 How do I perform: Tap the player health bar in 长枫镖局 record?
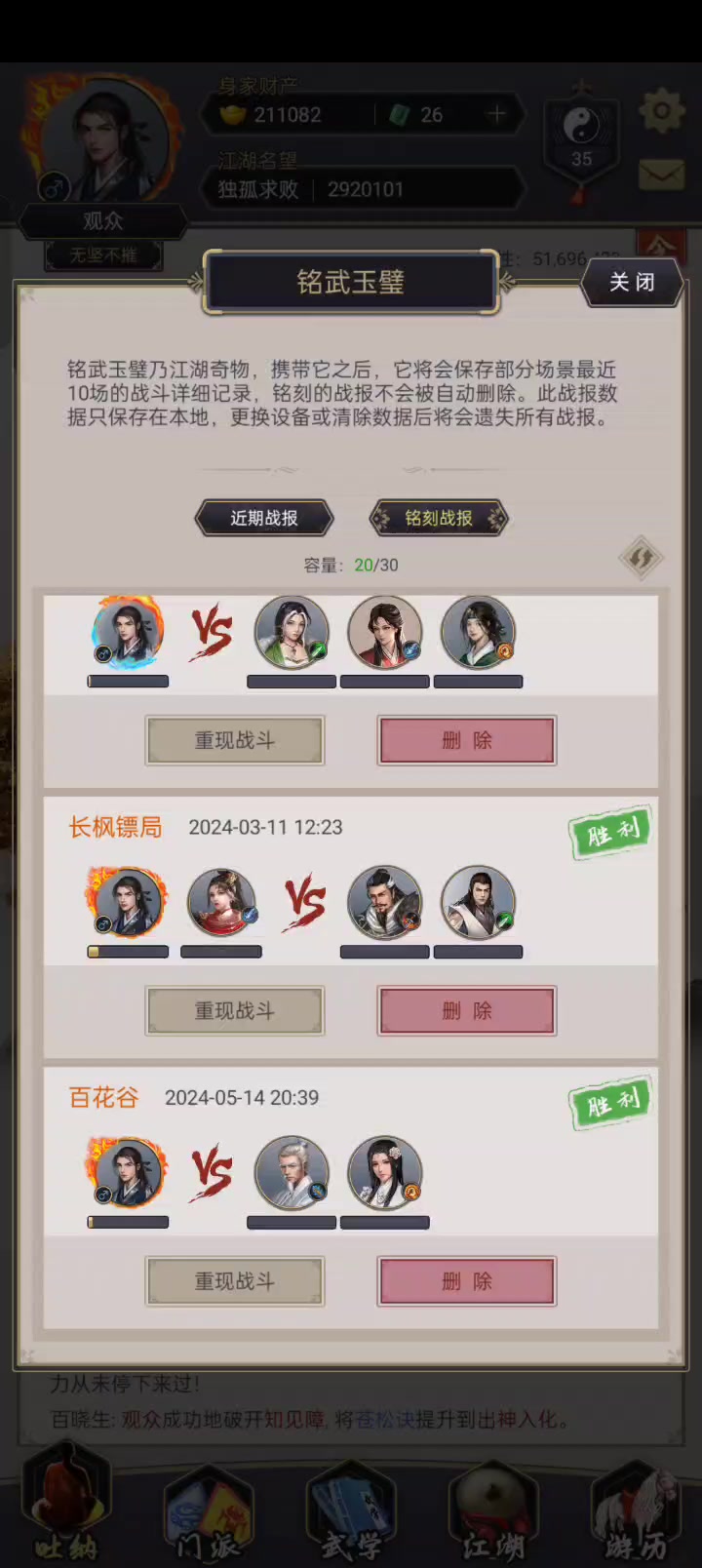(128, 952)
